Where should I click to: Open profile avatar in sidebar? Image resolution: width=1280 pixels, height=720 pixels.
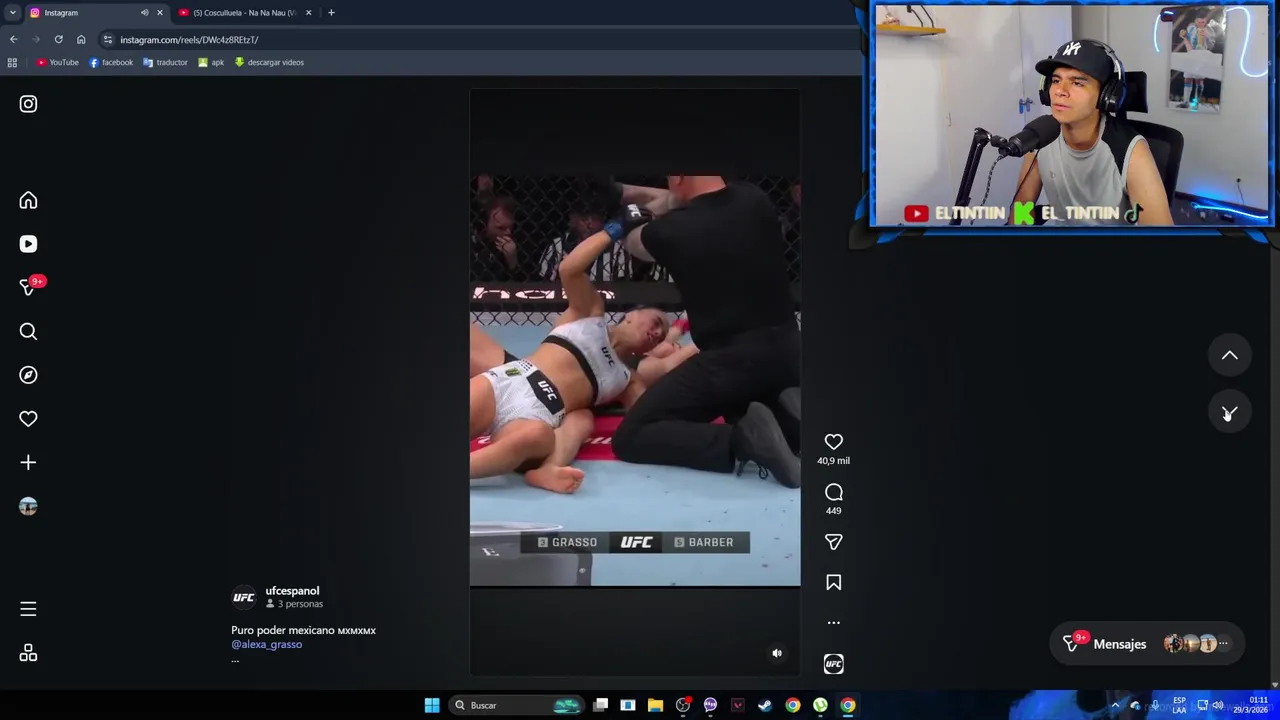coord(28,506)
